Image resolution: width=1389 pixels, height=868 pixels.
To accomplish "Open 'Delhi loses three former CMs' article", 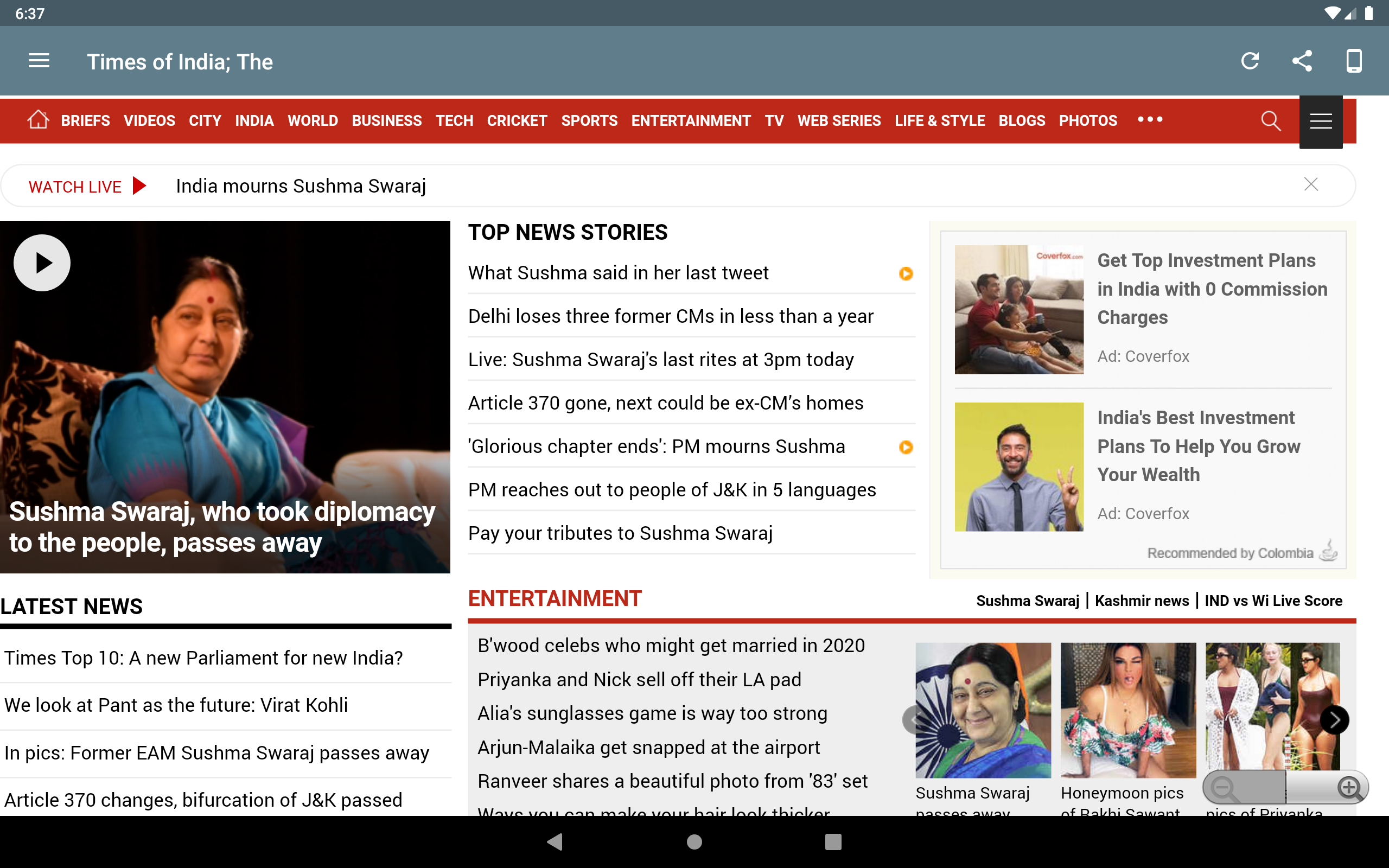I will click(671, 316).
